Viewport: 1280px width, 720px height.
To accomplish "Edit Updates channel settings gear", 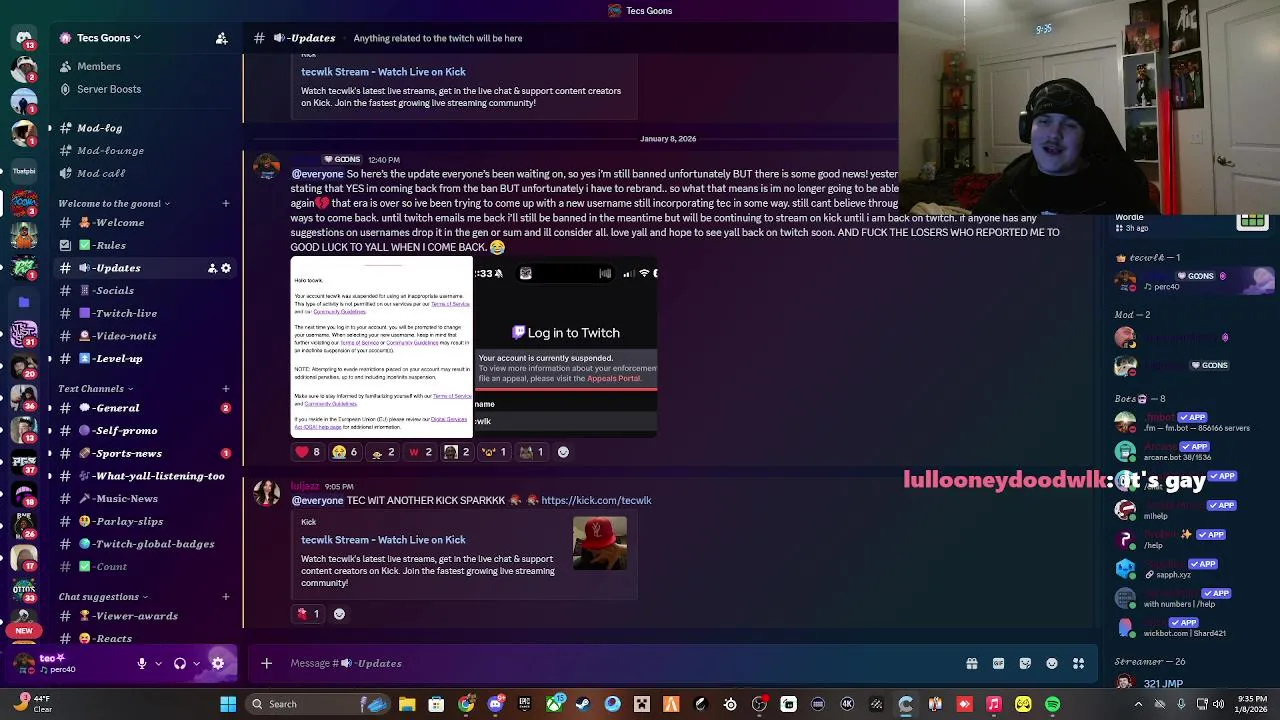I will click(x=226, y=268).
